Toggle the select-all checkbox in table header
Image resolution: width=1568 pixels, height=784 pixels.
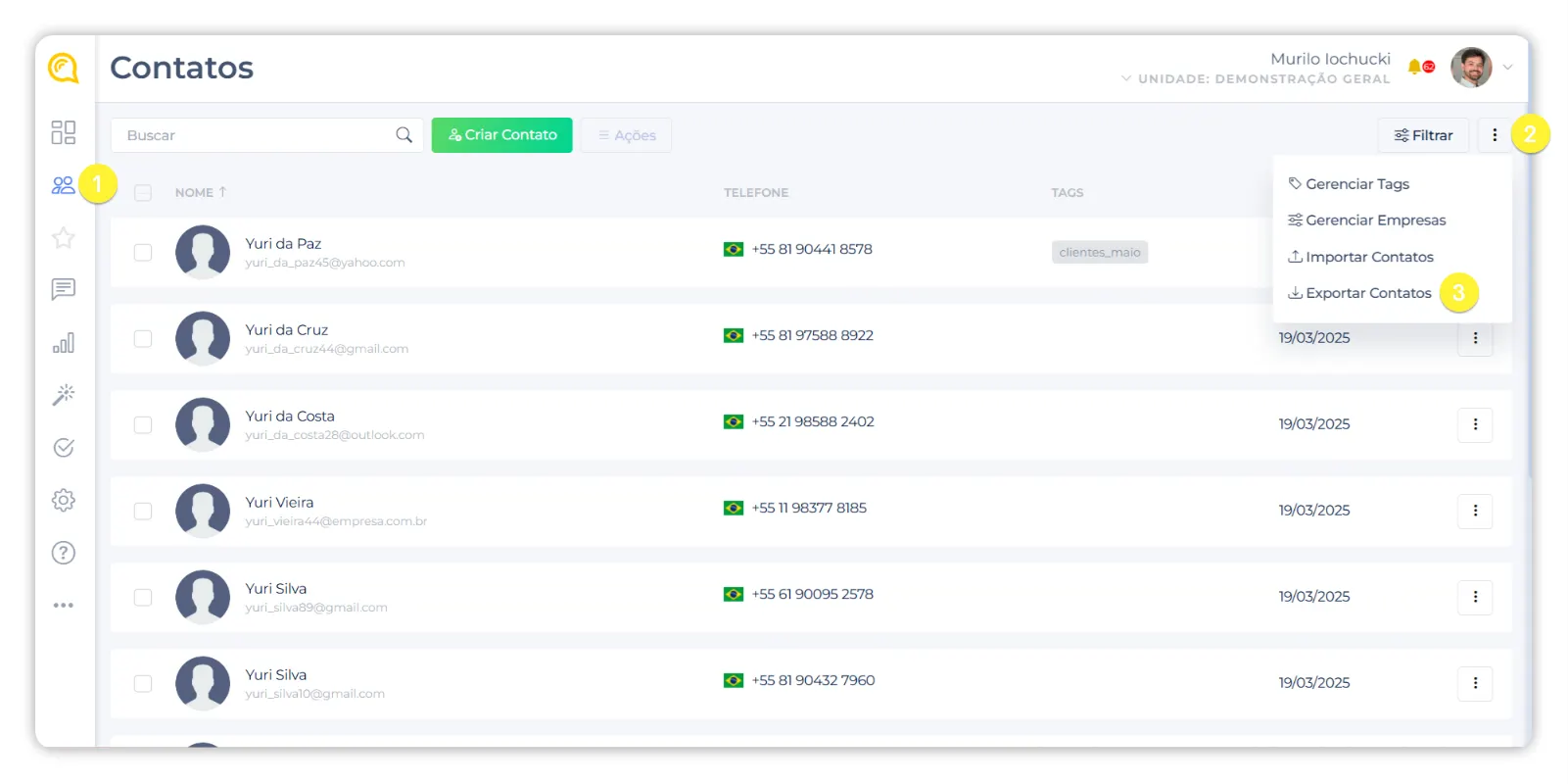click(143, 193)
